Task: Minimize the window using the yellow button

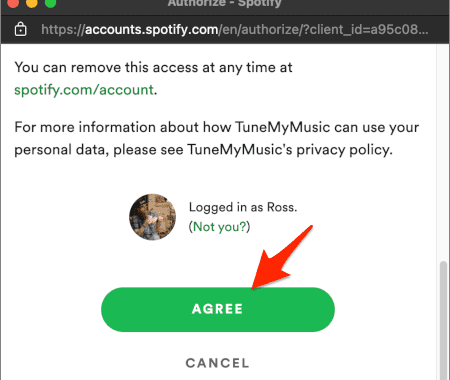Action: pos(32,3)
